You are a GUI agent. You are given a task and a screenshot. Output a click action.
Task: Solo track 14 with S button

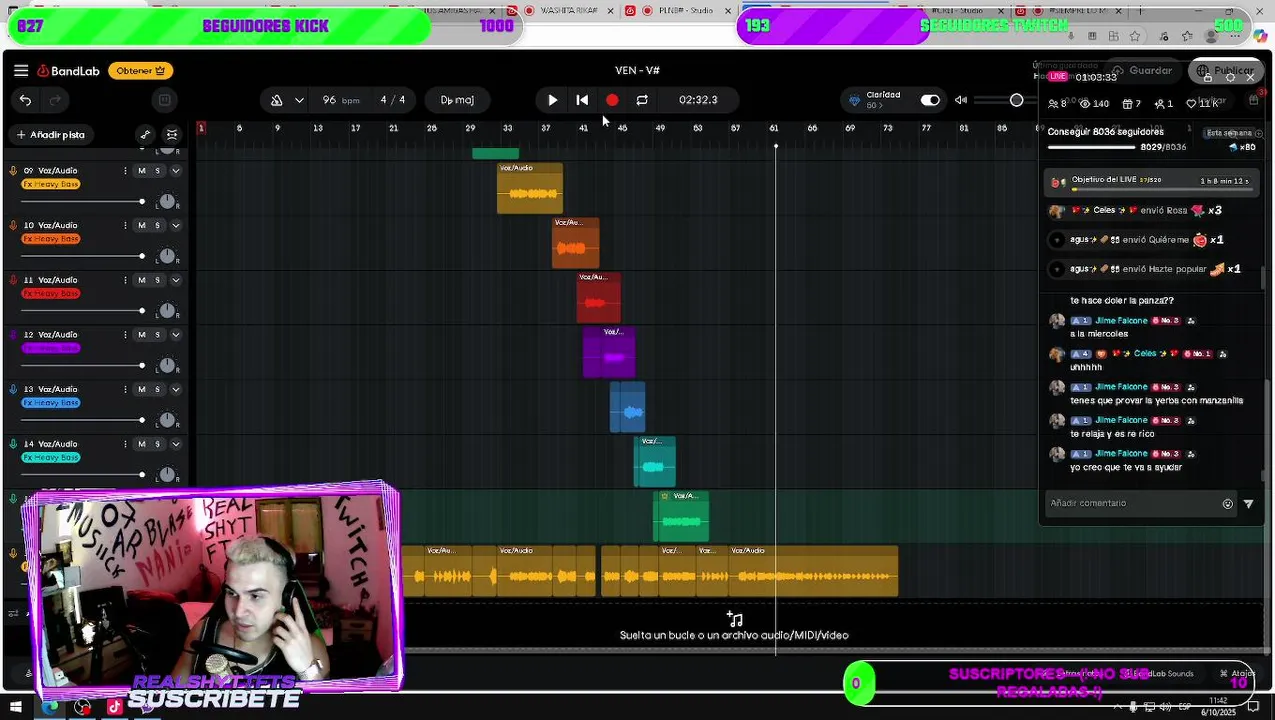(157, 444)
